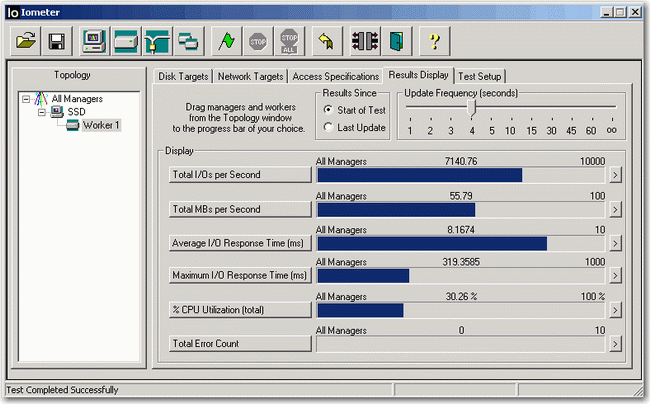Select Last Update radio button
The image size is (650, 404).
[328, 127]
